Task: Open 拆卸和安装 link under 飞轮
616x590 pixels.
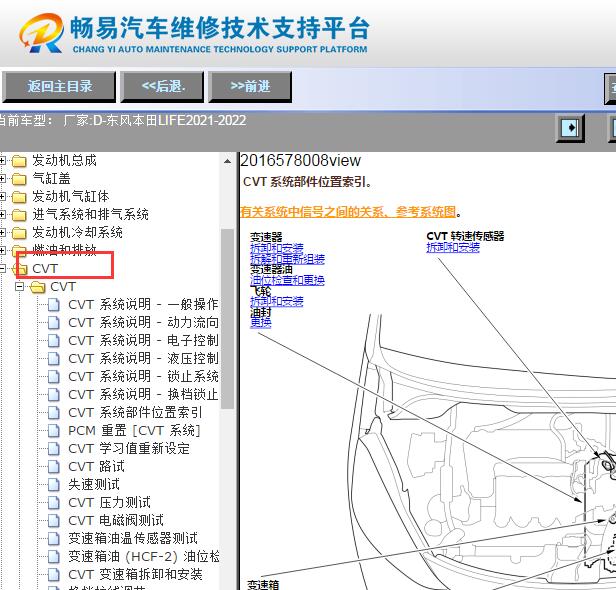Action: click(277, 302)
